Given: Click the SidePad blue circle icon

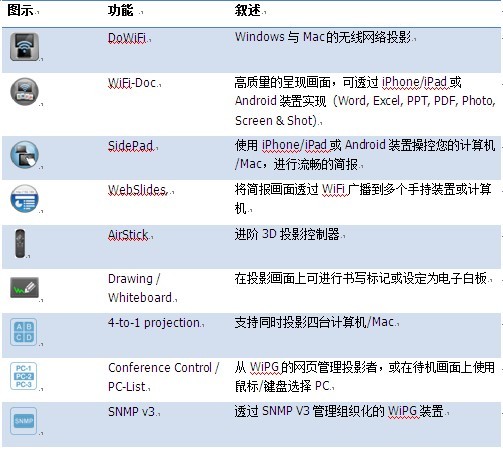Looking at the screenshot, I should (x=24, y=155).
